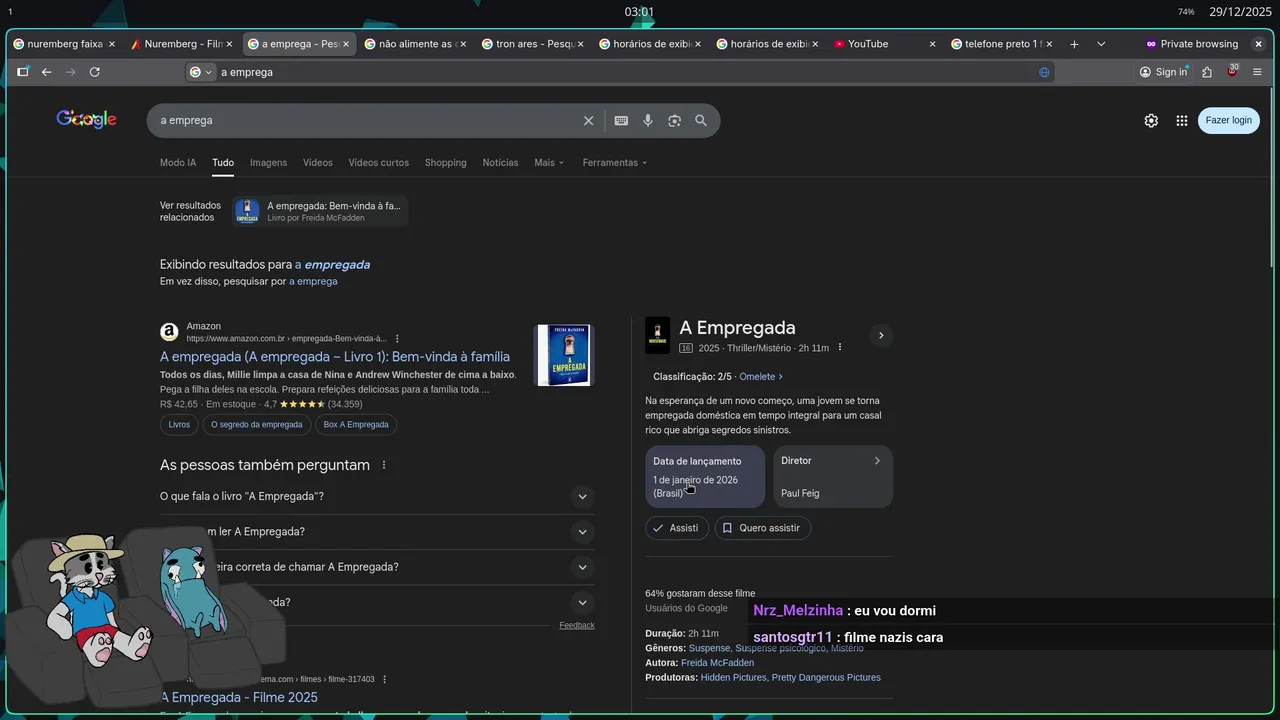Clear the search box text
The height and width of the screenshot is (720, 1280).
pos(588,120)
